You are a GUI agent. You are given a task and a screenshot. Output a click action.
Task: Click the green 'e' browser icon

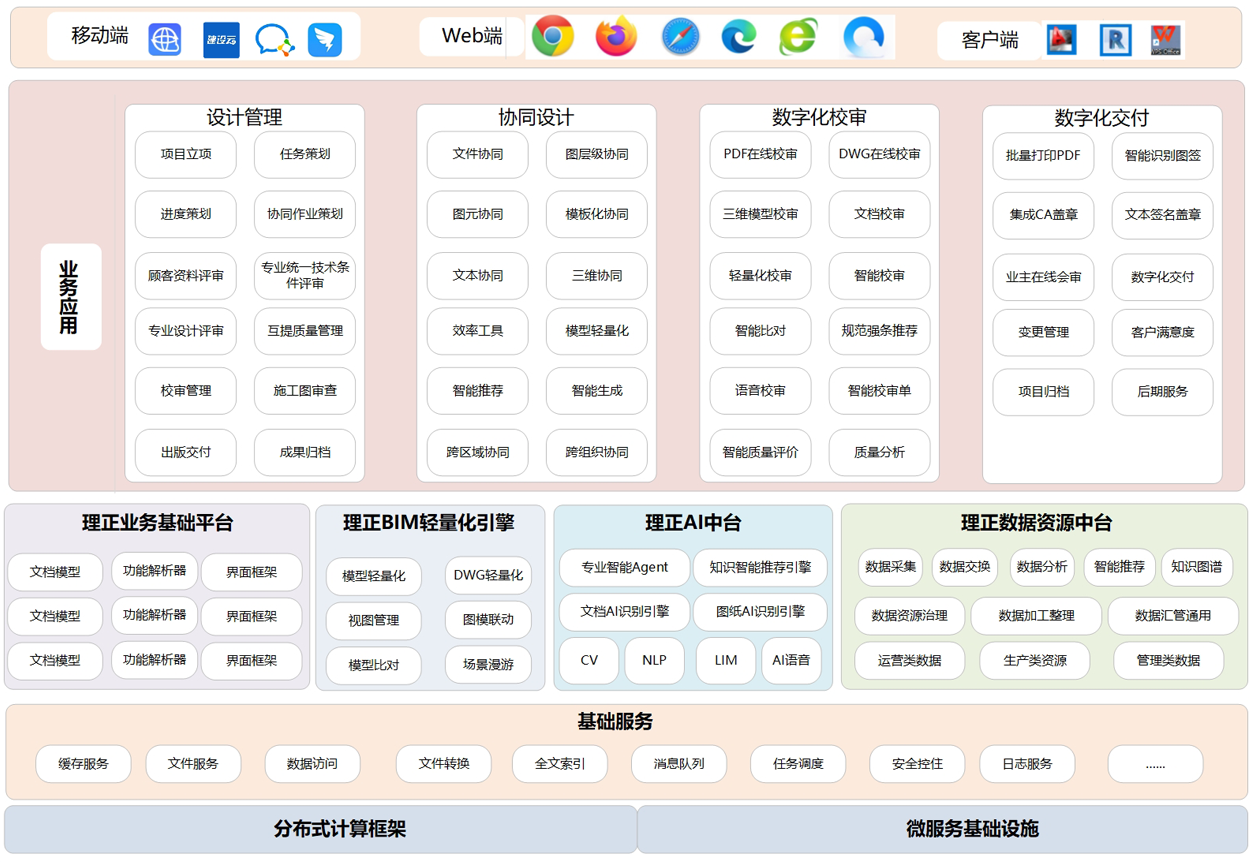click(x=798, y=38)
